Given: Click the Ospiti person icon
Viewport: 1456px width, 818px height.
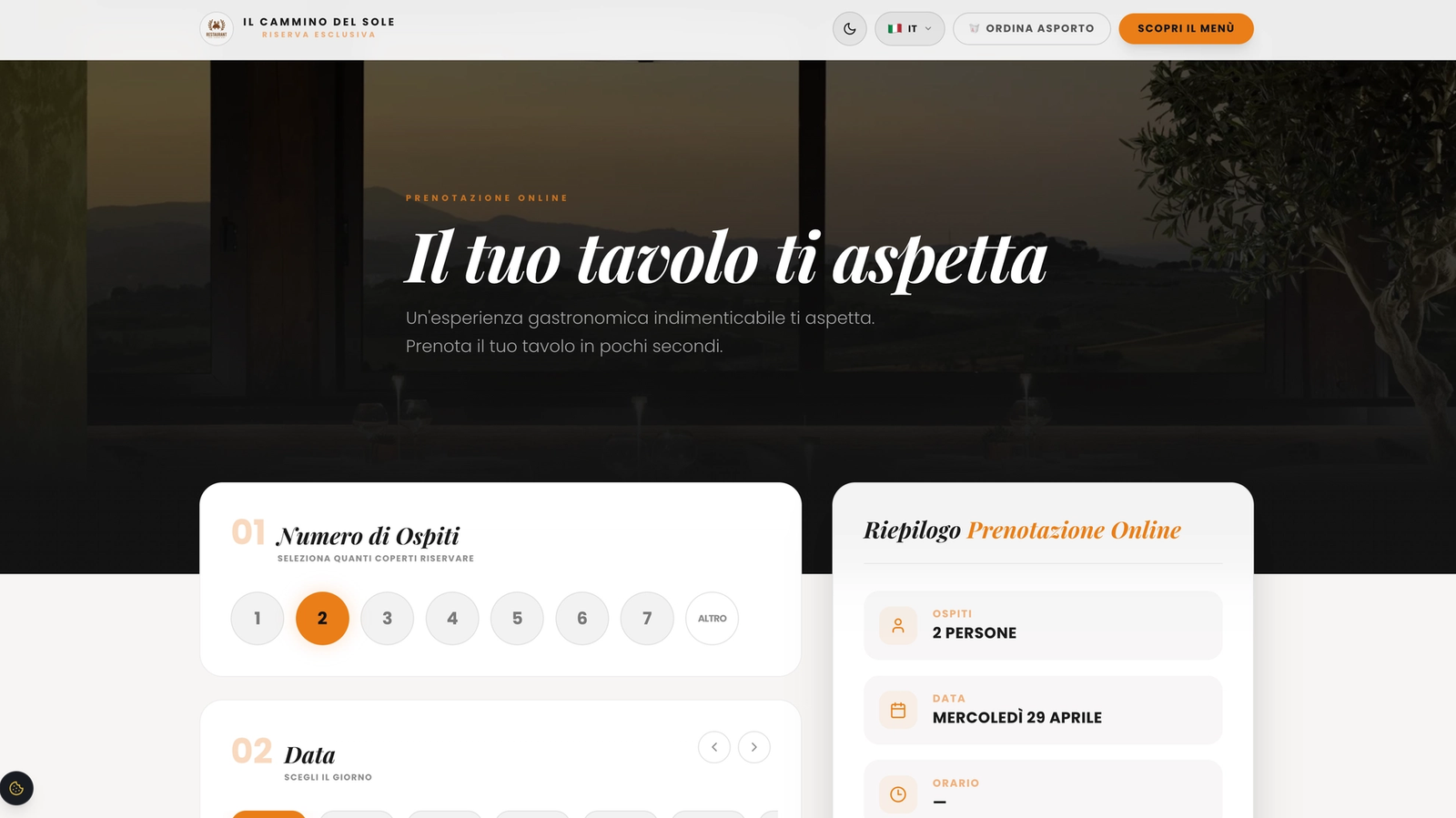Looking at the screenshot, I should pos(898,626).
